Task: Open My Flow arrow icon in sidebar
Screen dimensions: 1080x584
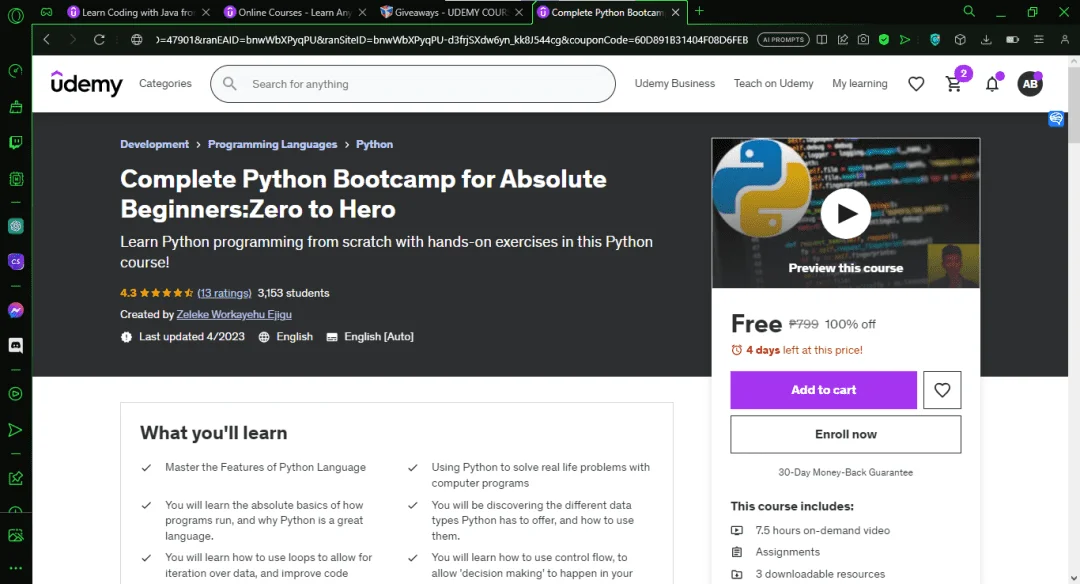Action: (15, 430)
